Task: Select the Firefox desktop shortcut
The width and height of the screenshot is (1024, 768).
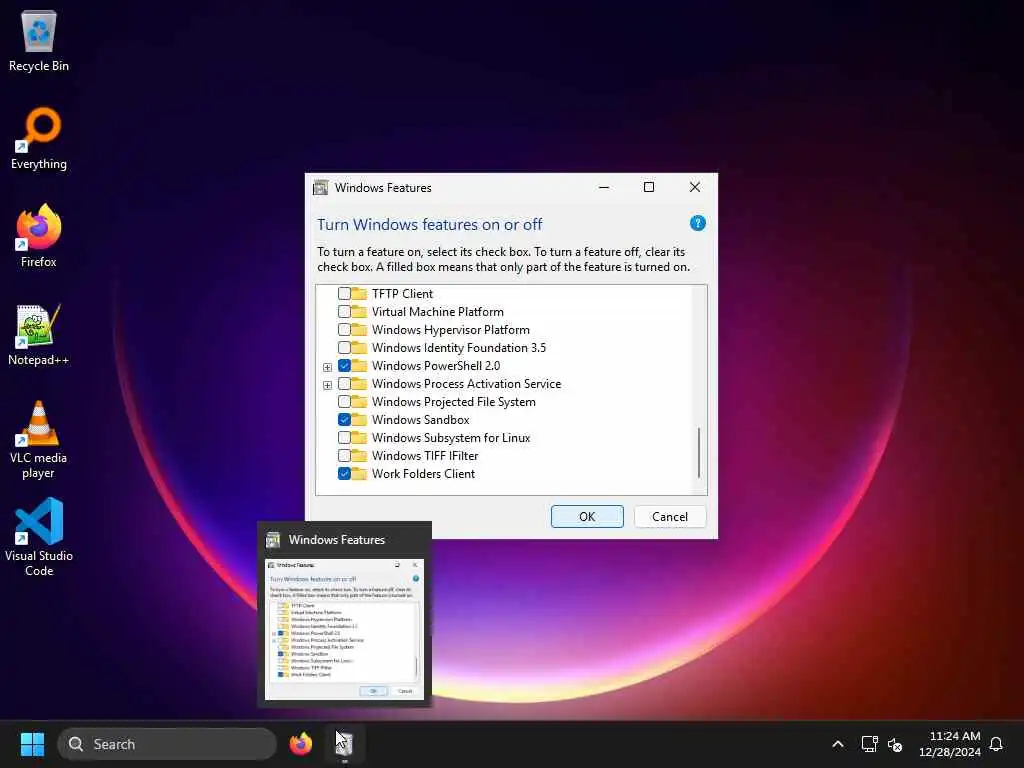Action: point(39,236)
